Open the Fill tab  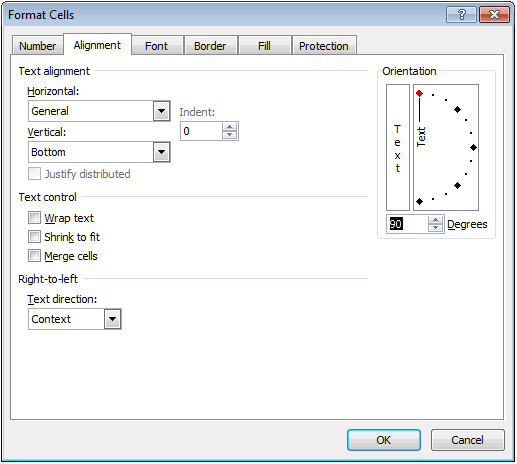click(x=265, y=45)
